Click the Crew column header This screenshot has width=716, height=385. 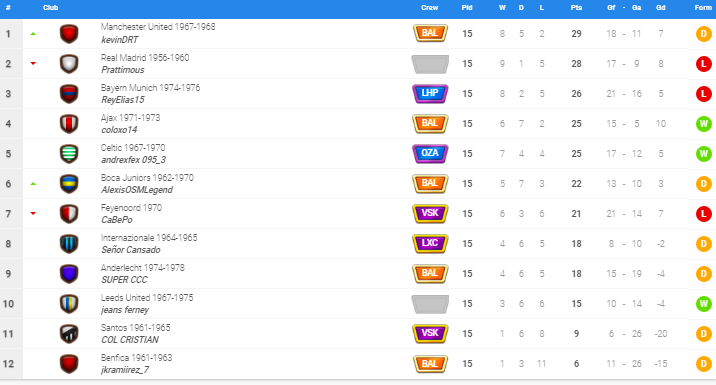(x=429, y=8)
